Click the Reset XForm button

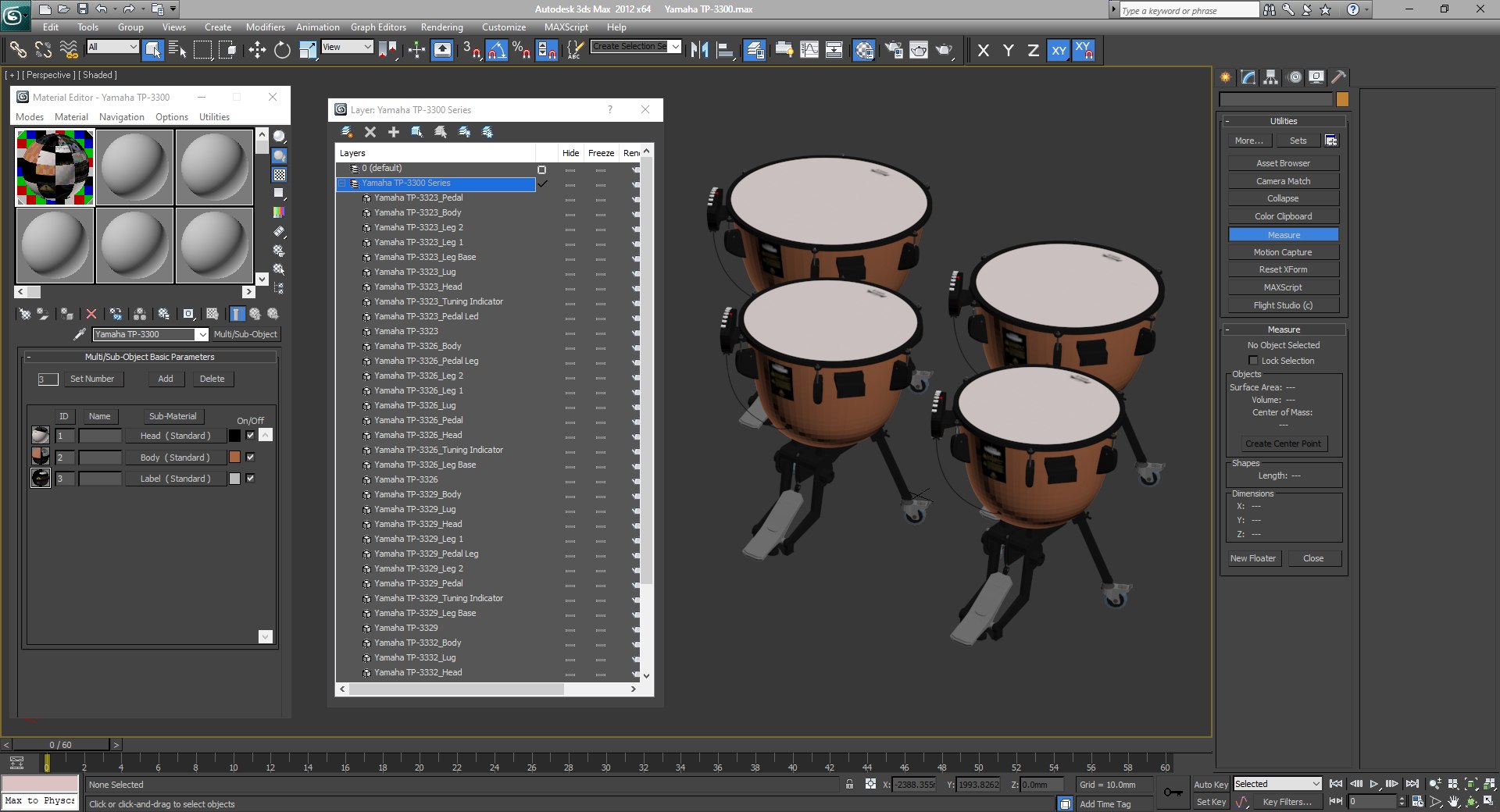tap(1283, 269)
